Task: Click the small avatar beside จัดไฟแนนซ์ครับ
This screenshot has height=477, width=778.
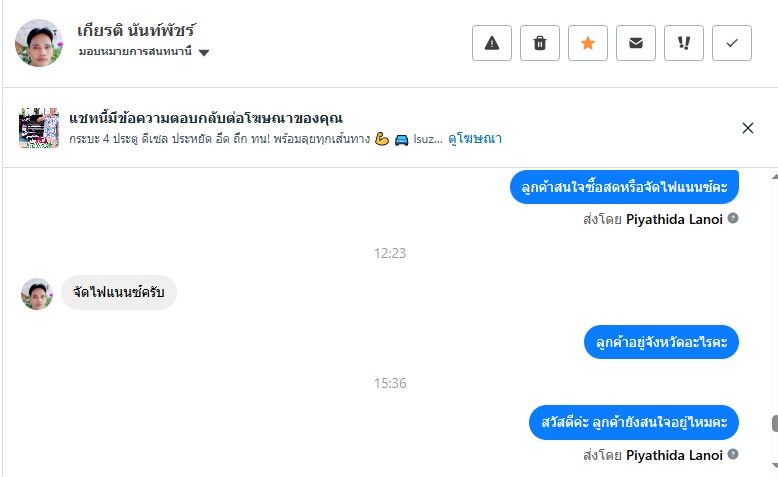Action: tap(37, 294)
